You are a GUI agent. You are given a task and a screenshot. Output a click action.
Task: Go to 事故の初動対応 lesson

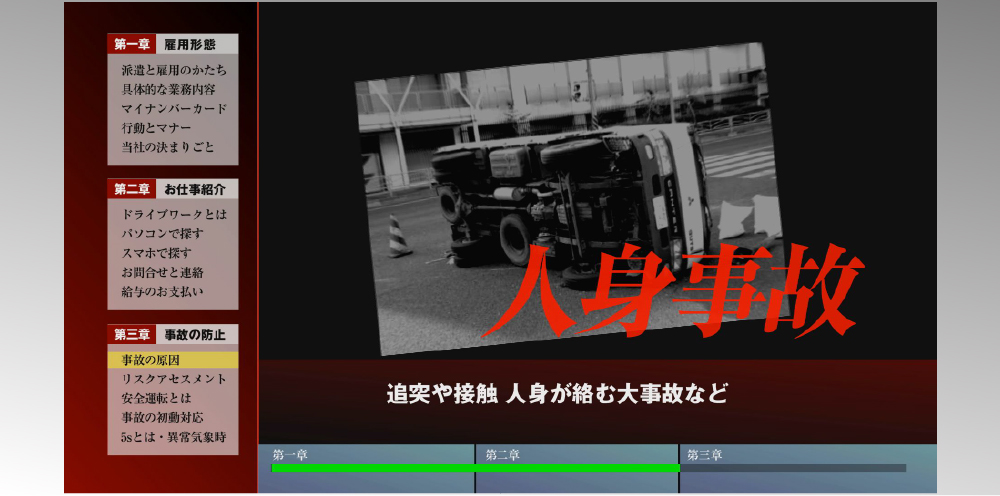(x=162, y=418)
